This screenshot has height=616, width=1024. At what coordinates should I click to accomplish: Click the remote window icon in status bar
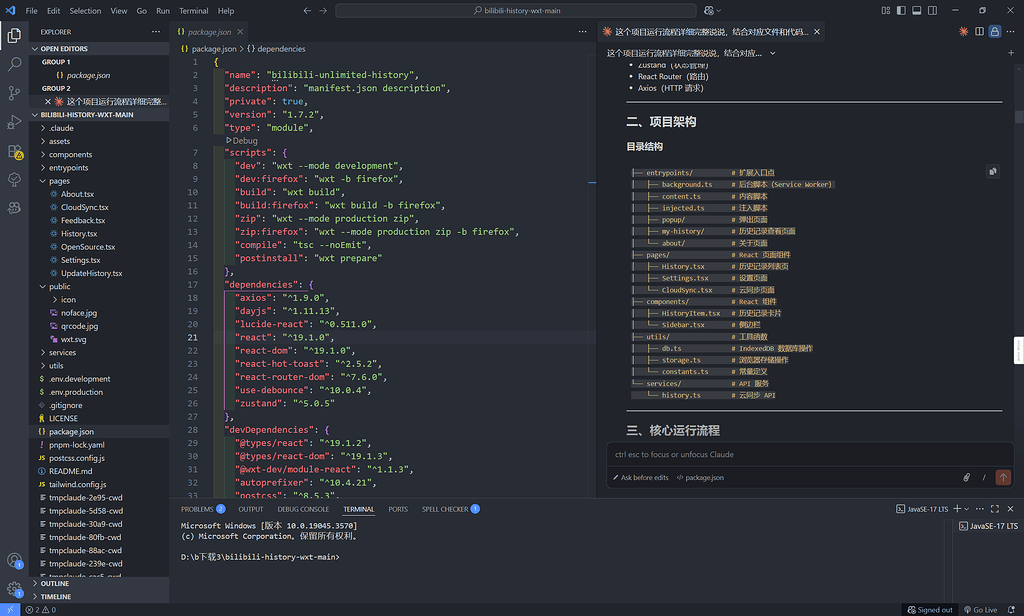[x=10, y=609]
